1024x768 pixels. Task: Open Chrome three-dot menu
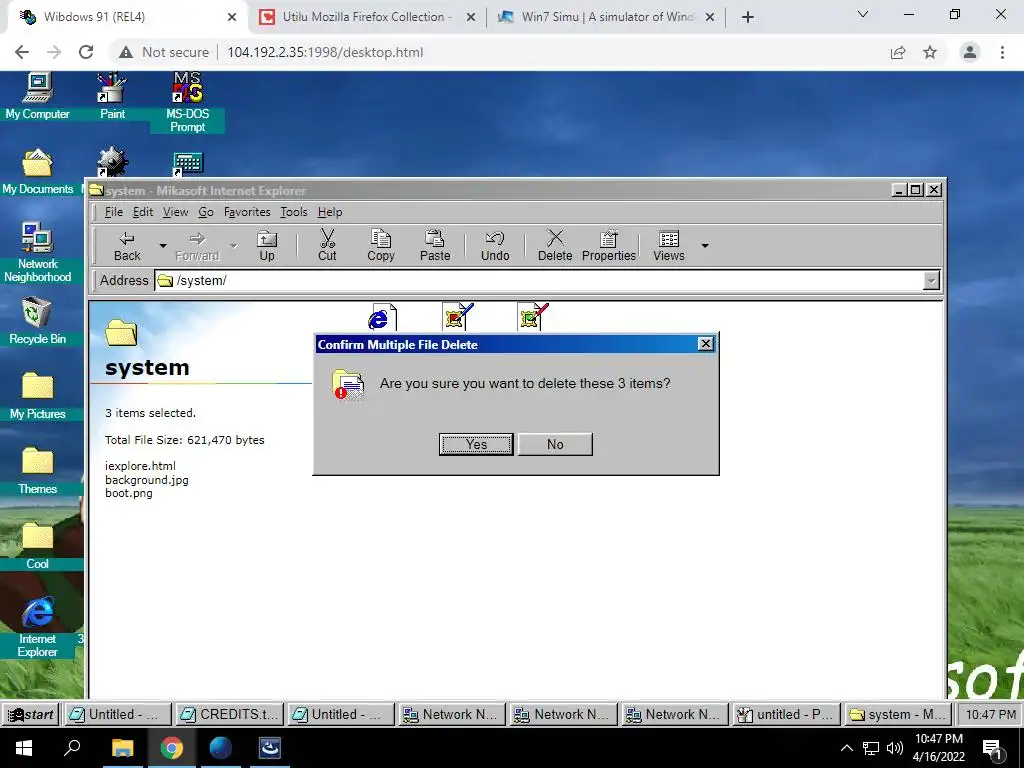click(1002, 52)
